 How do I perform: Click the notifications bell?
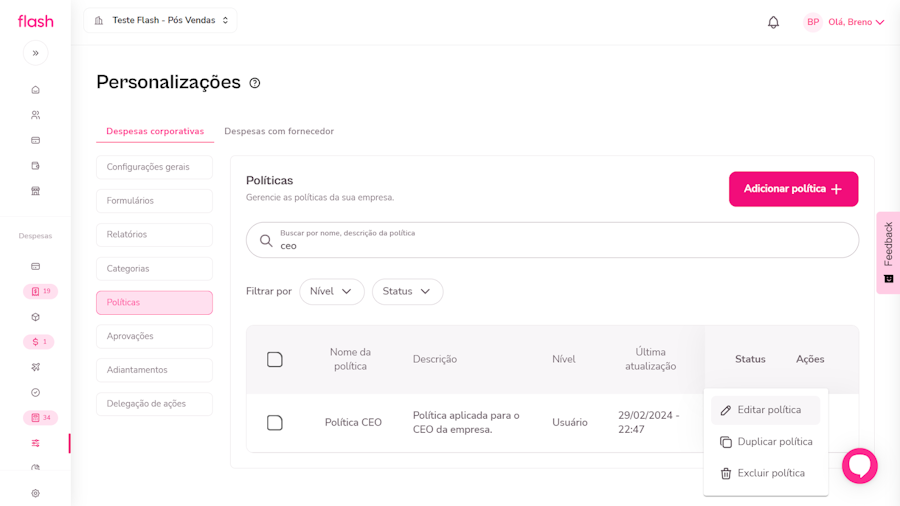tap(773, 22)
